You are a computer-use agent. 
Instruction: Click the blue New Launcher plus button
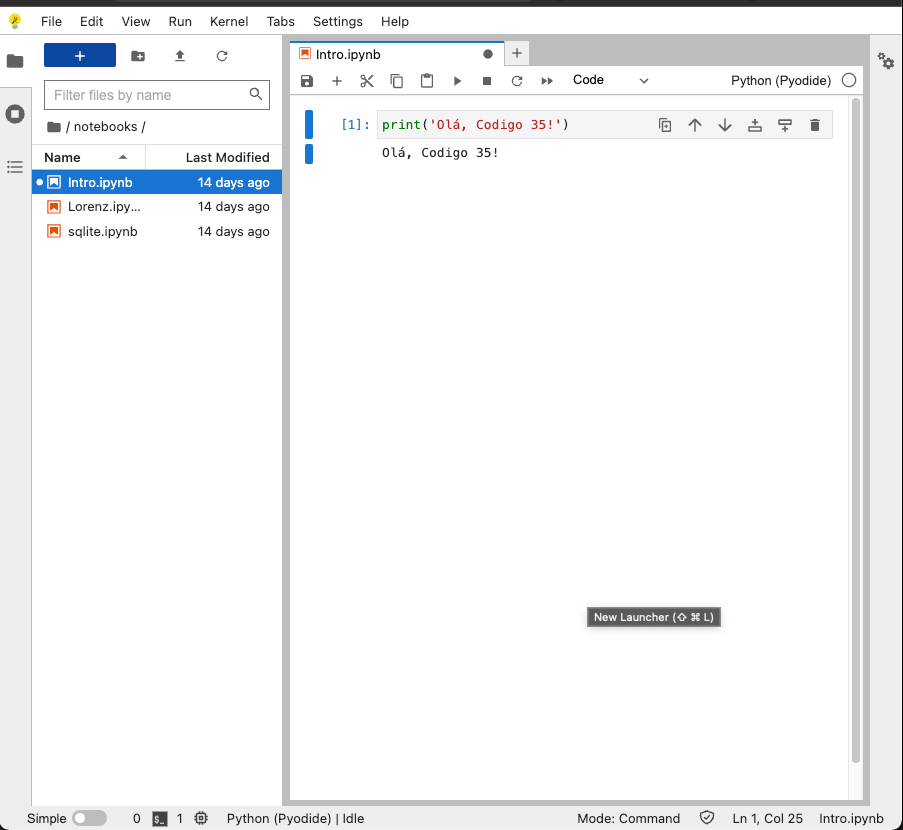click(x=79, y=55)
